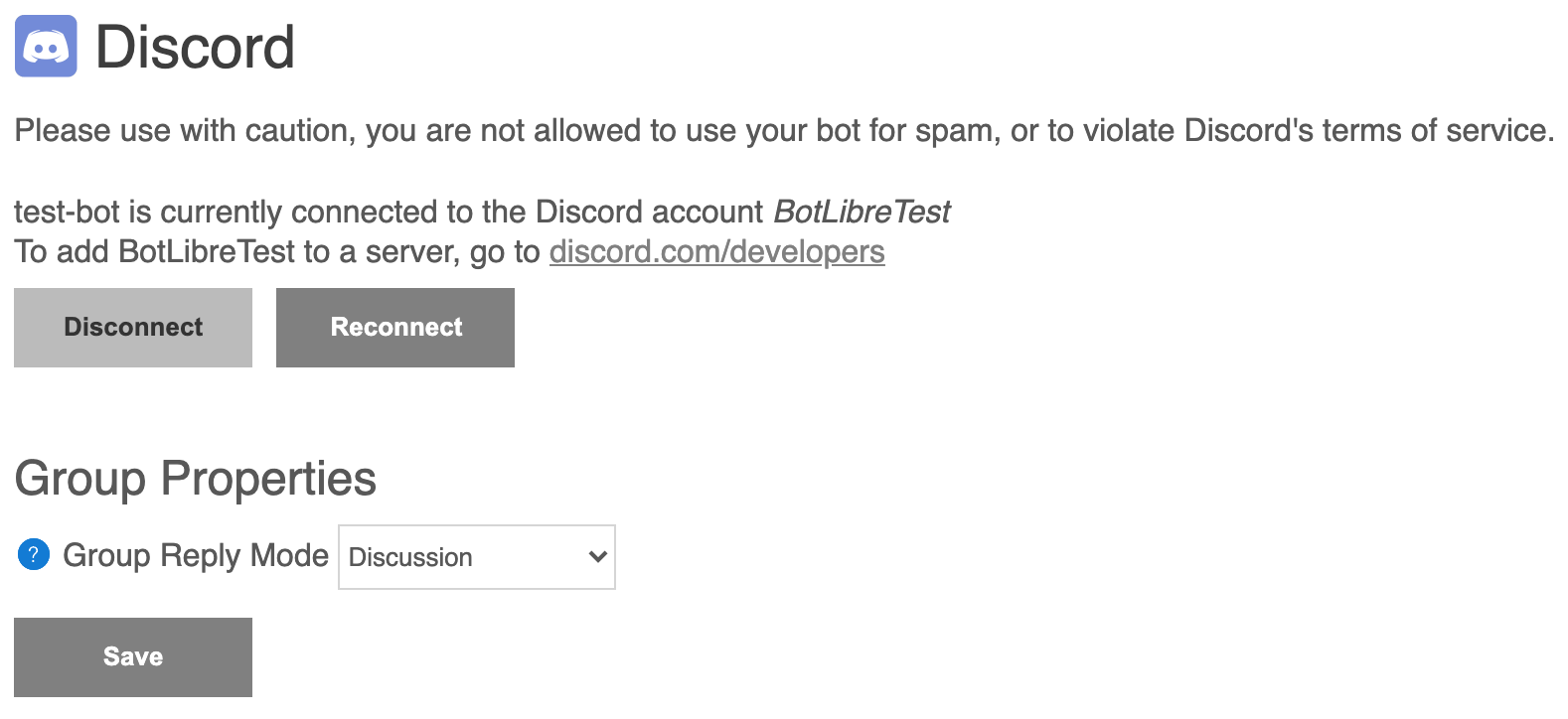This screenshot has width=1568, height=719.
Task: Save the group properties
Action: click(133, 657)
